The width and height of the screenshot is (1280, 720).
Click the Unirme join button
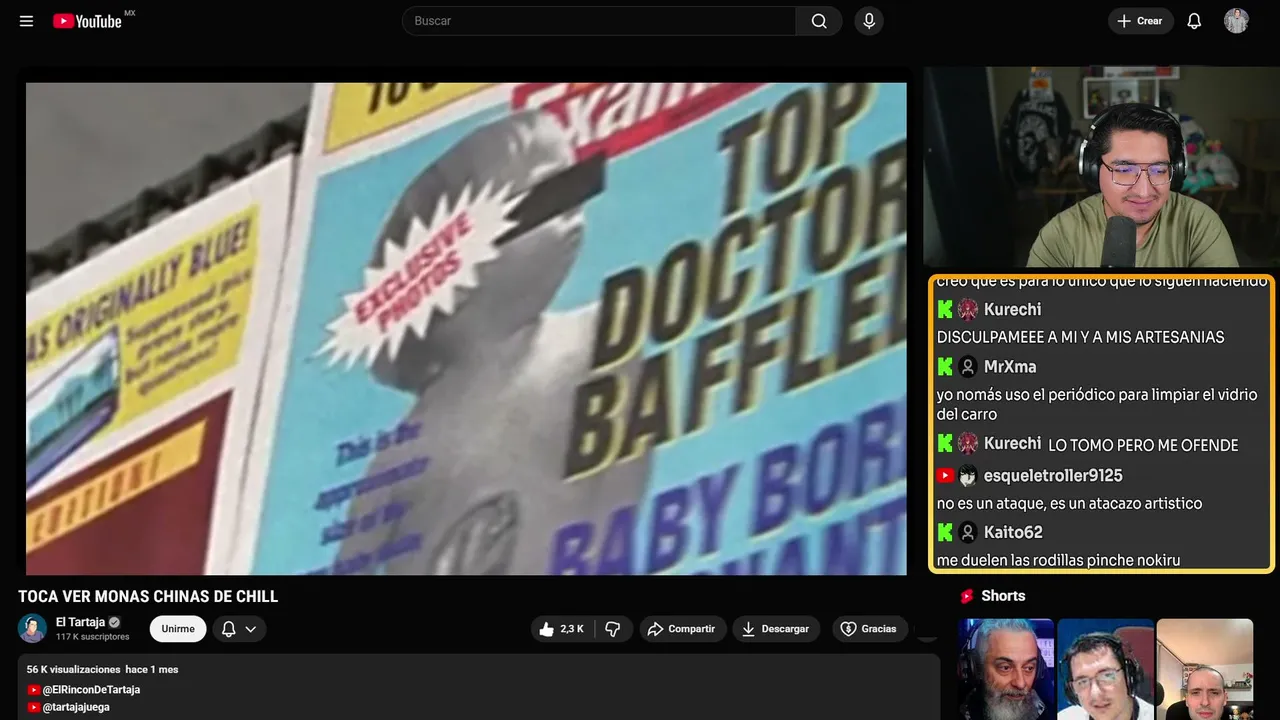[x=178, y=629]
